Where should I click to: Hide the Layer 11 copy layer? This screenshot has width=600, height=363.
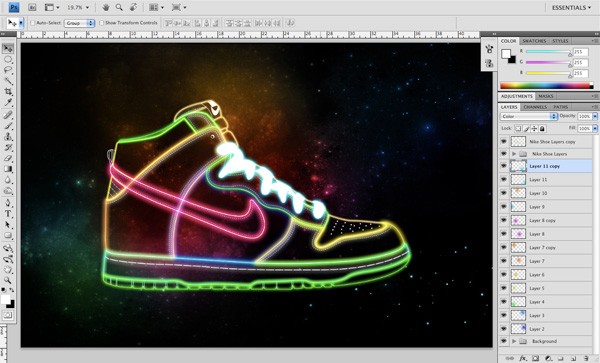tap(504, 166)
